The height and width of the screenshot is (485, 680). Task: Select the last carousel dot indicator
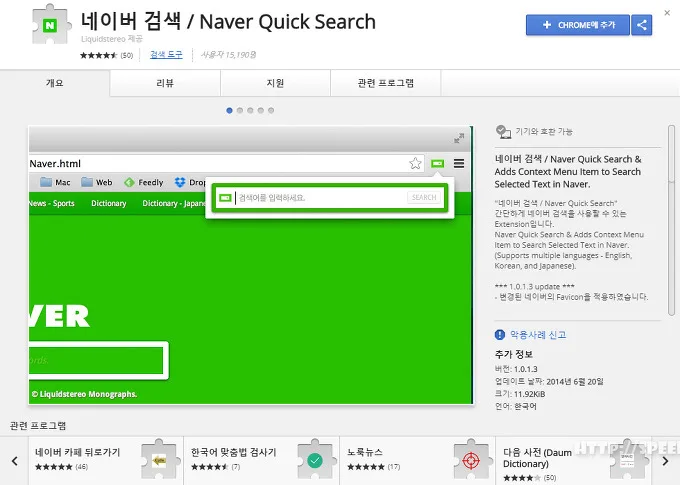(x=271, y=110)
